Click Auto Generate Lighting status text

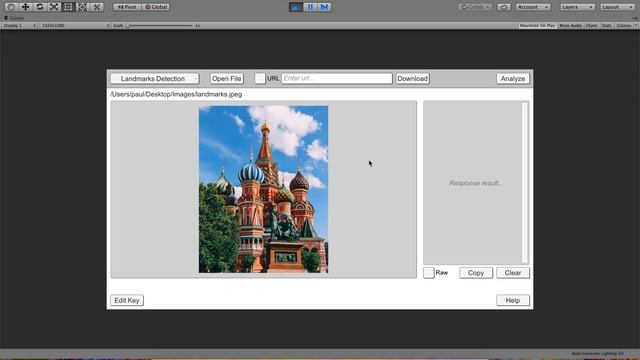598,353
